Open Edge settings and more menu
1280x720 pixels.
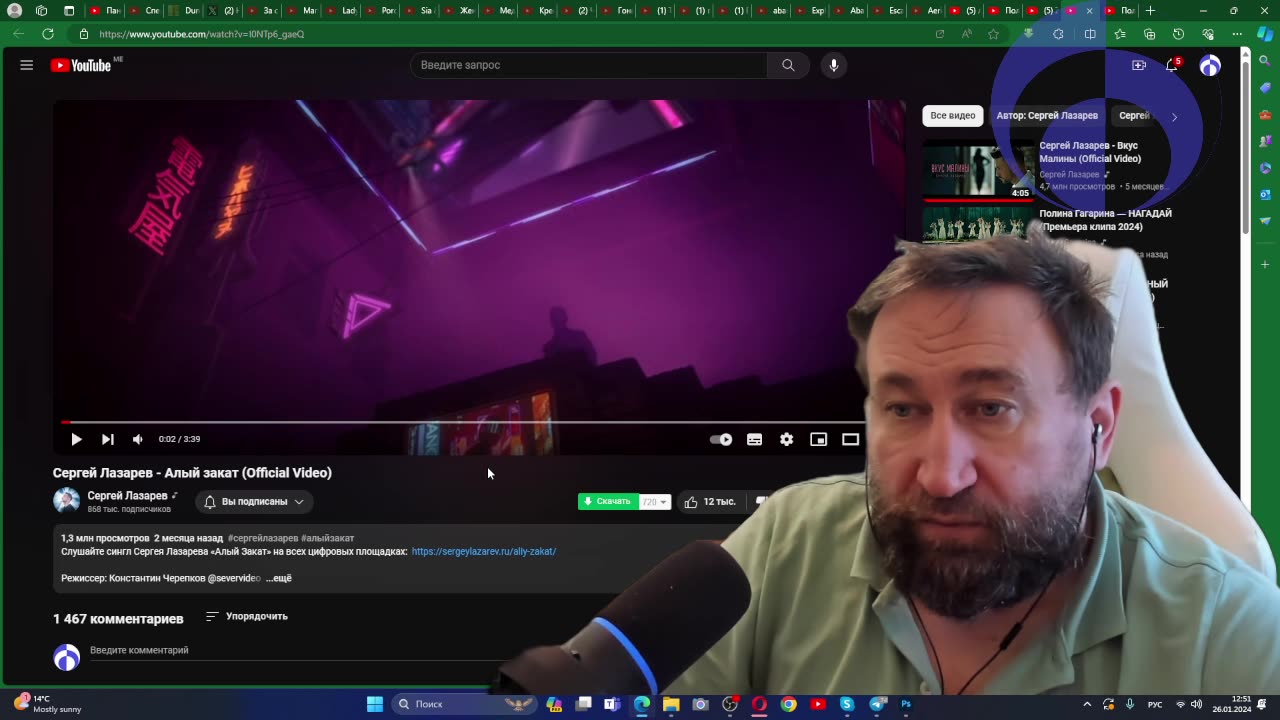[1238, 34]
